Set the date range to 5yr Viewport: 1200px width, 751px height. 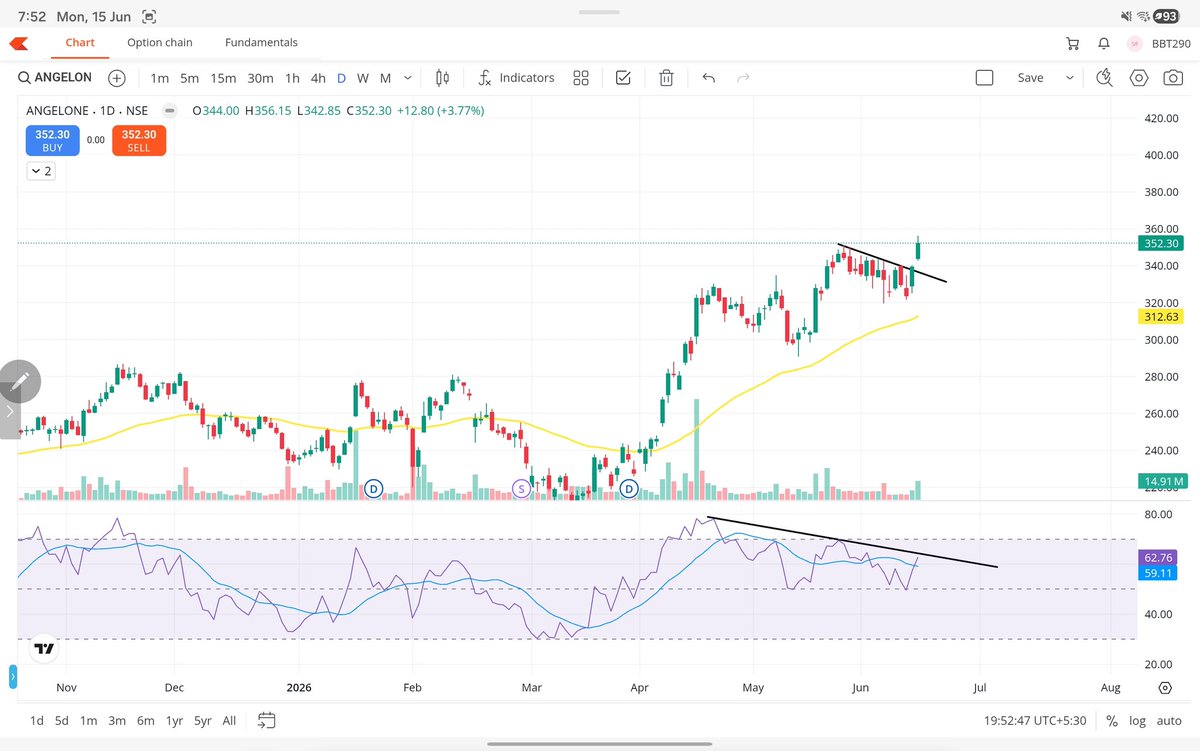(x=203, y=720)
